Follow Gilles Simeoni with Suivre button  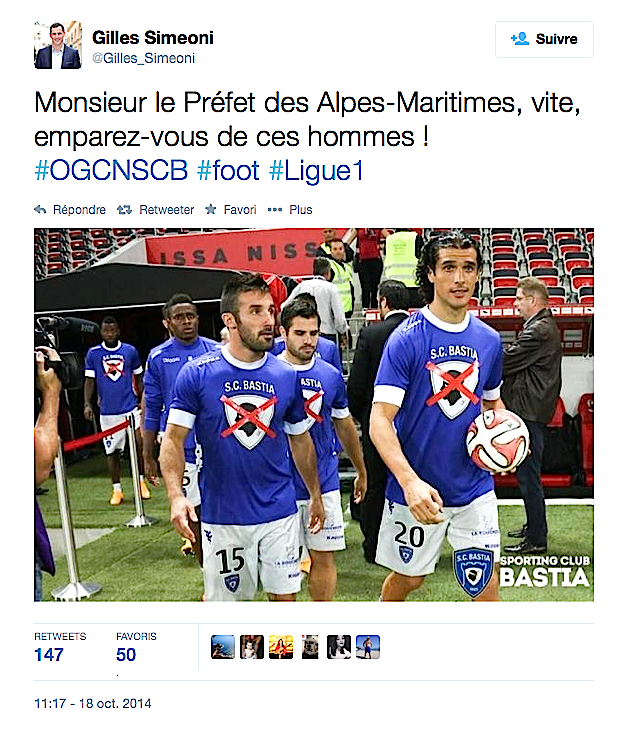544,39
